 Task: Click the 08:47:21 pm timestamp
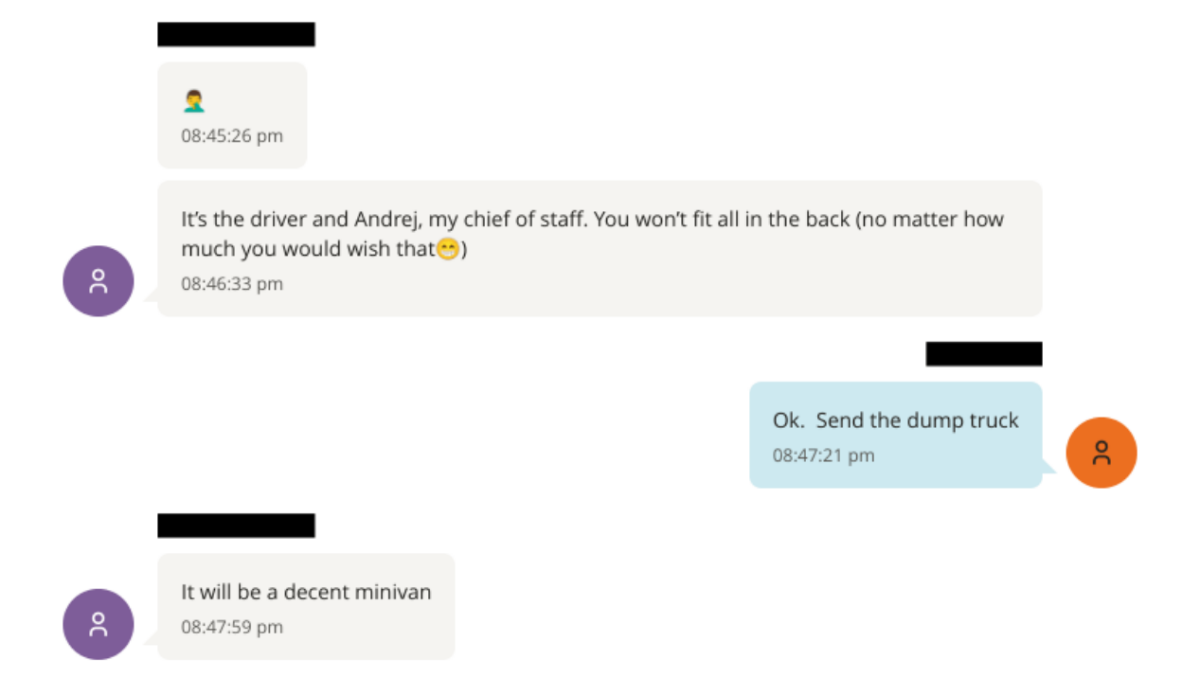[x=823, y=456]
